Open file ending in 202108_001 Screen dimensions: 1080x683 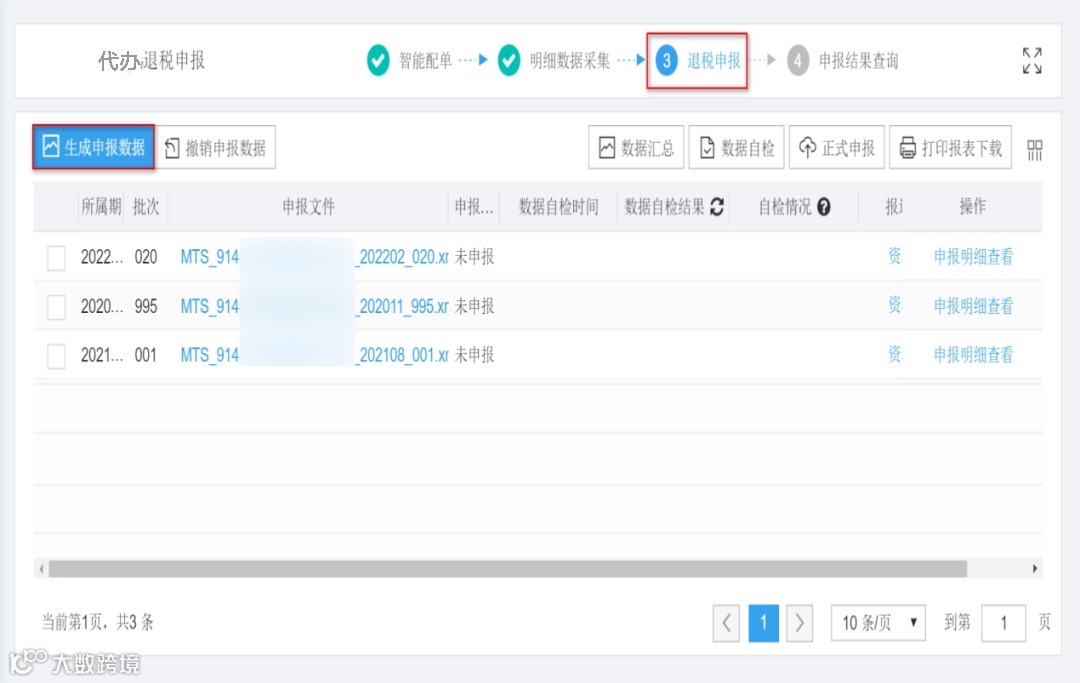[314, 355]
